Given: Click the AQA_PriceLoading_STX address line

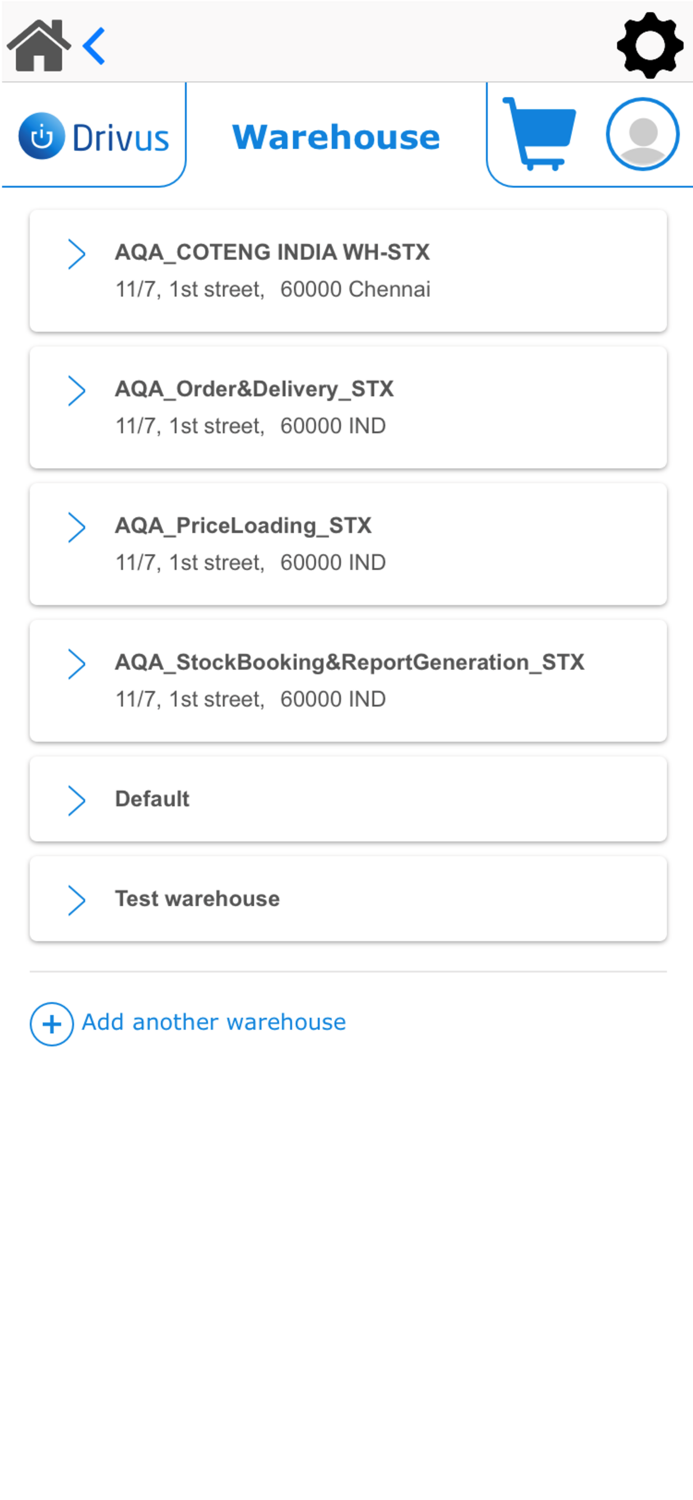Looking at the screenshot, I should point(250,563).
